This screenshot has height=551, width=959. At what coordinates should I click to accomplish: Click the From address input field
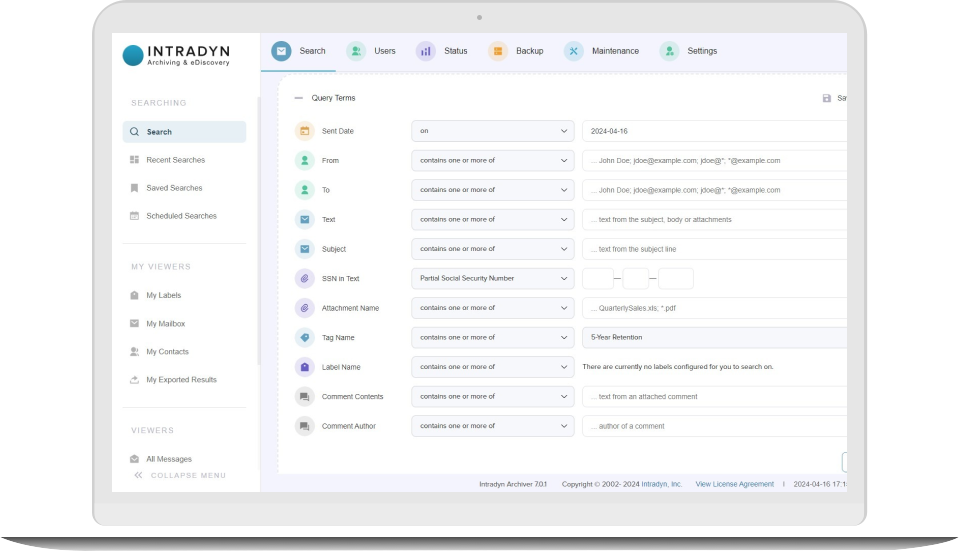[x=714, y=160]
